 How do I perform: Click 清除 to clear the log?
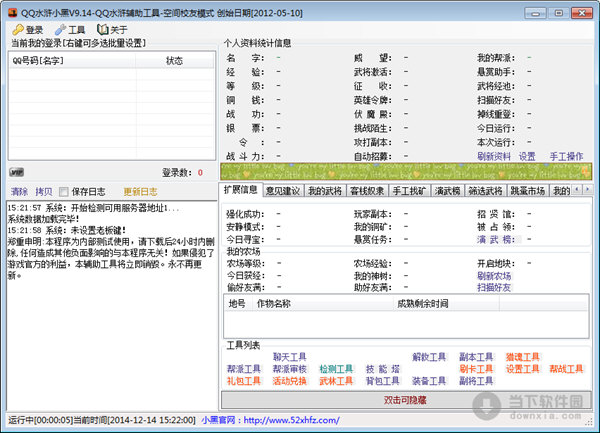[19, 192]
